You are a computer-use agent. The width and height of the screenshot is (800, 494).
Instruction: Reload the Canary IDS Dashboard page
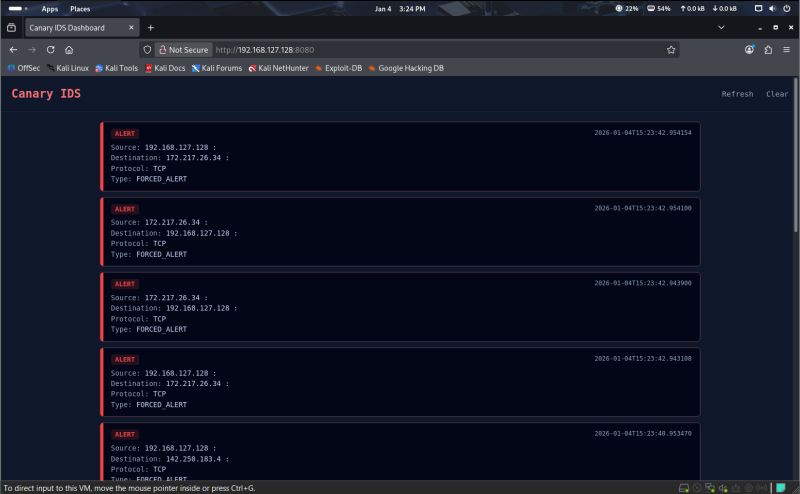51,50
